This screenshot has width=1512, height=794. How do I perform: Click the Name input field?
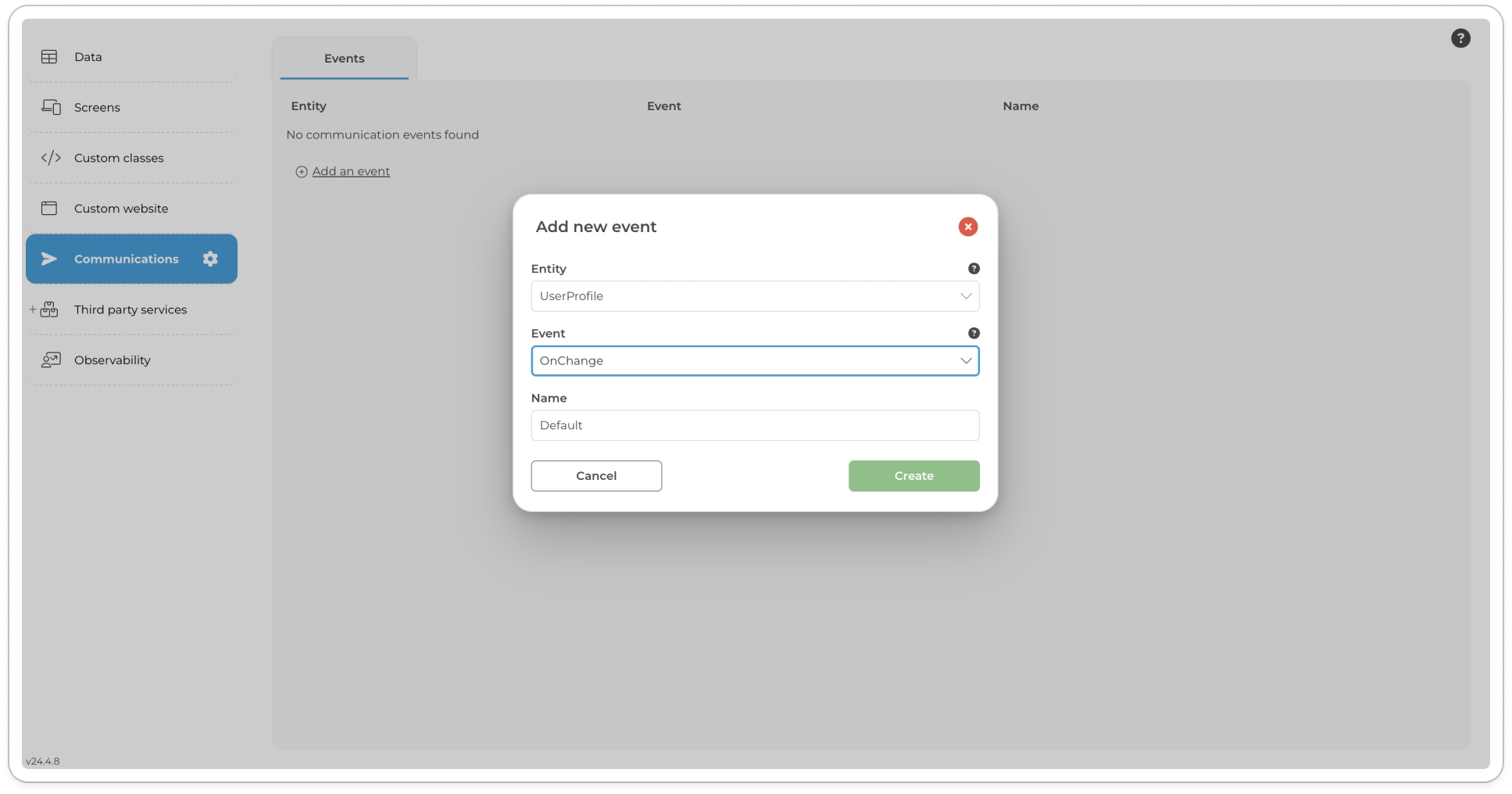pyautogui.click(x=754, y=426)
